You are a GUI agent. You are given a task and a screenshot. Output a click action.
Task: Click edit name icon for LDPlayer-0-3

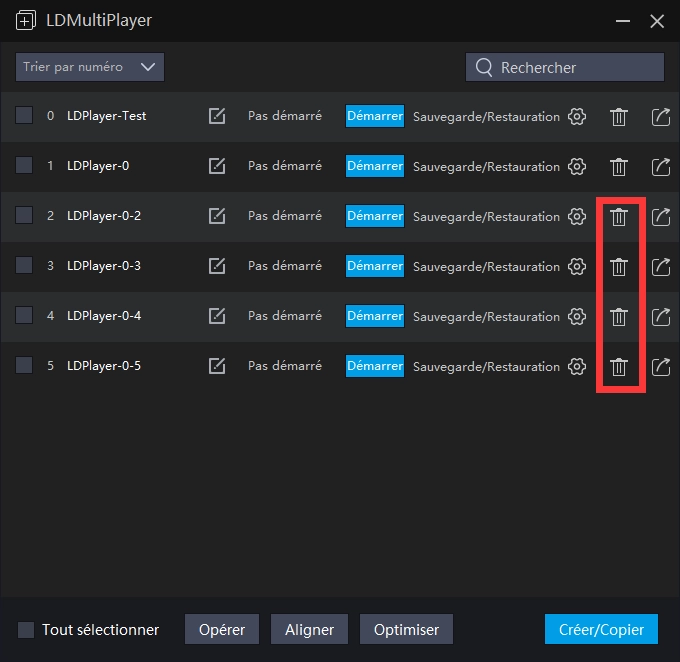217,266
